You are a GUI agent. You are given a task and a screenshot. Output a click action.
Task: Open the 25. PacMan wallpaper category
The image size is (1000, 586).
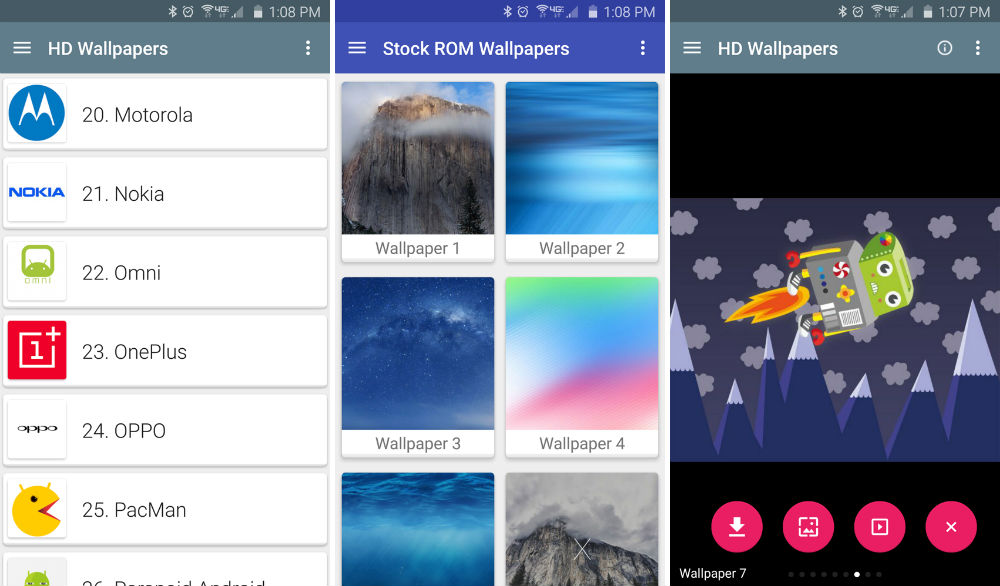[x=166, y=509]
